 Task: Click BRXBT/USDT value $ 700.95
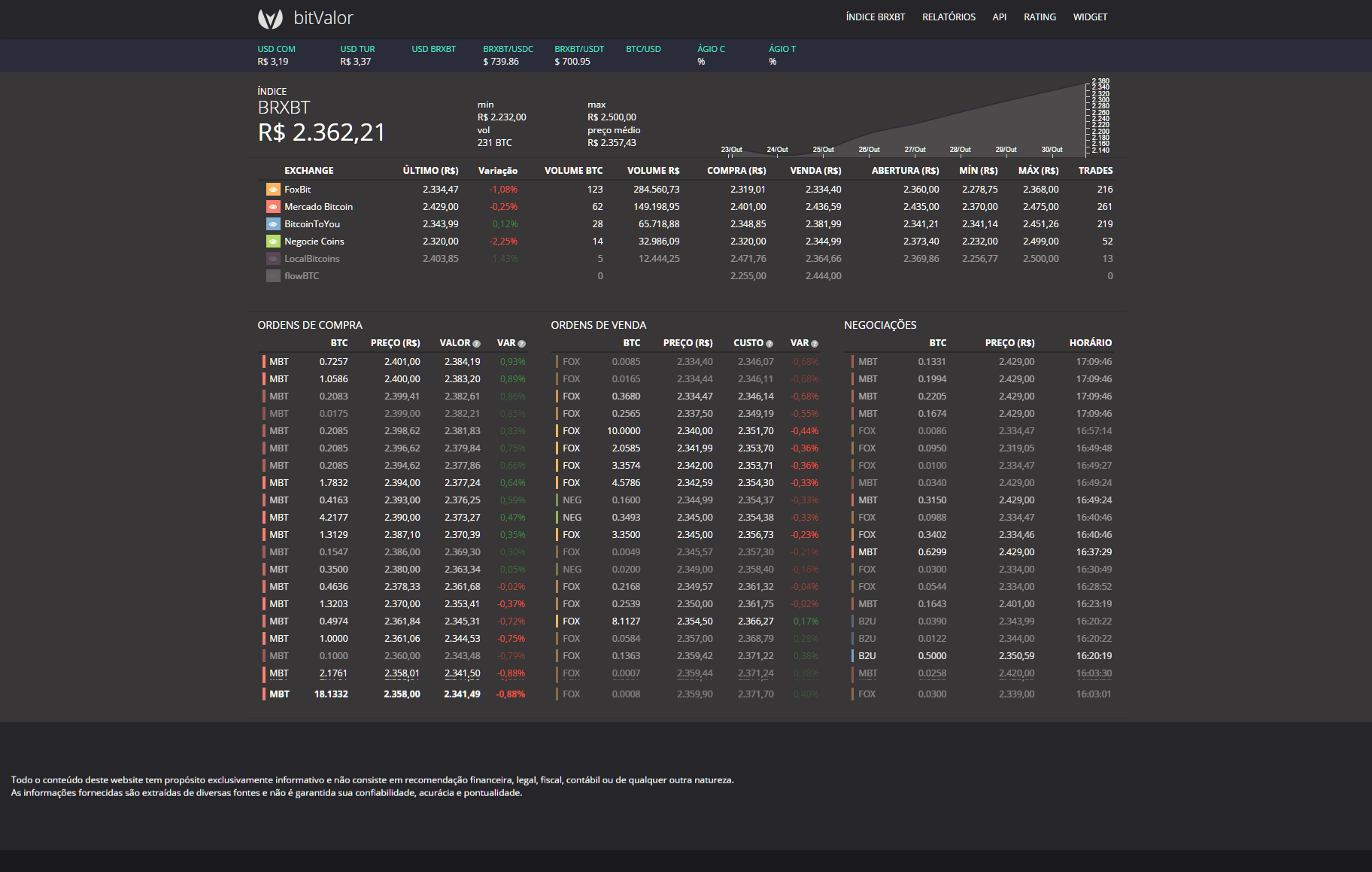click(572, 62)
